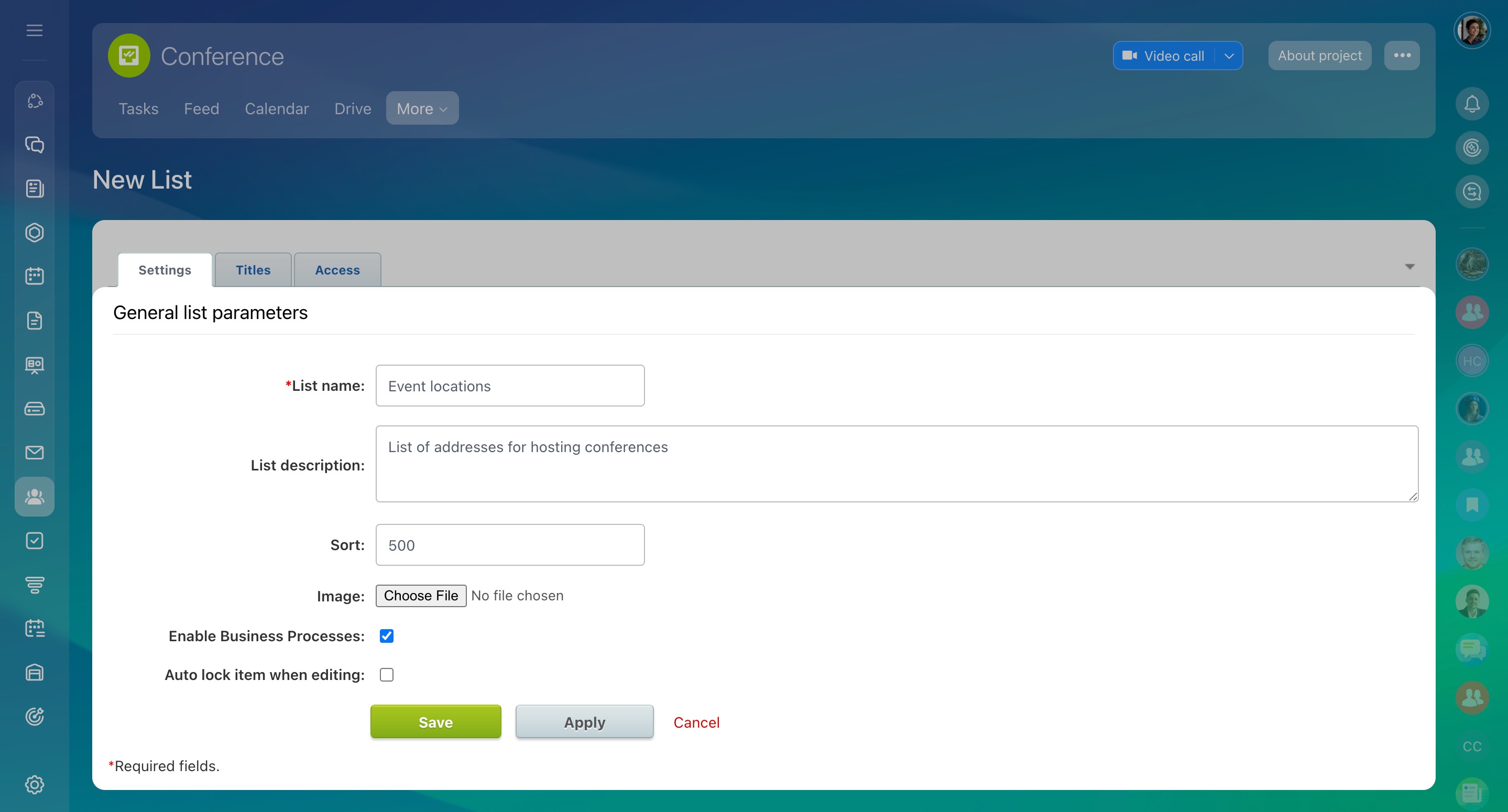Open the tasks checkmark icon in sidebar
This screenshot has width=1508, height=812.
coord(35,540)
